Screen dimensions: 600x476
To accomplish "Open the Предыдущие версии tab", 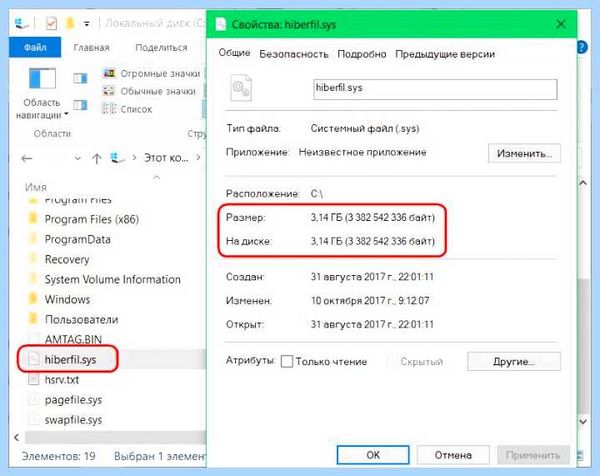I will tap(445, 54).
